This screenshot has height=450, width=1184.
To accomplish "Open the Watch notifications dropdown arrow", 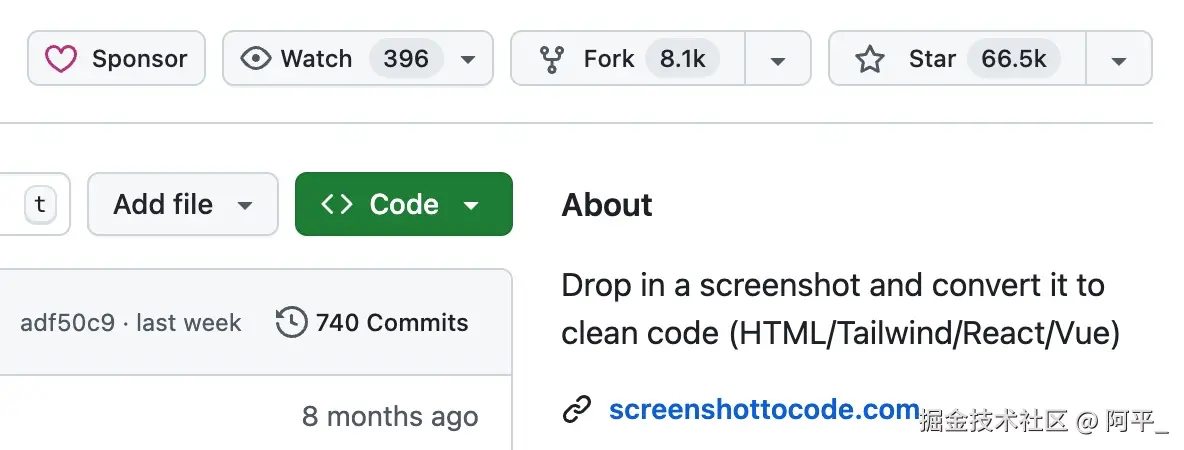I will (x=468, y=59).
